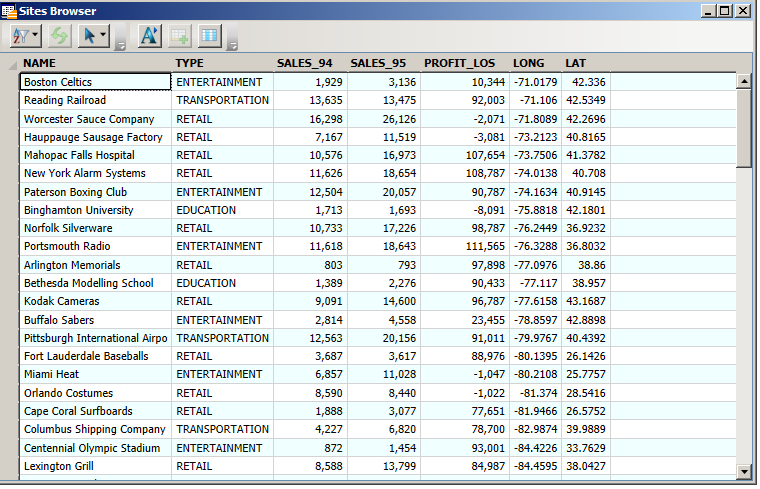Select the Kodak Cameras name cell
760x489 pixels.
coord(95,301)
